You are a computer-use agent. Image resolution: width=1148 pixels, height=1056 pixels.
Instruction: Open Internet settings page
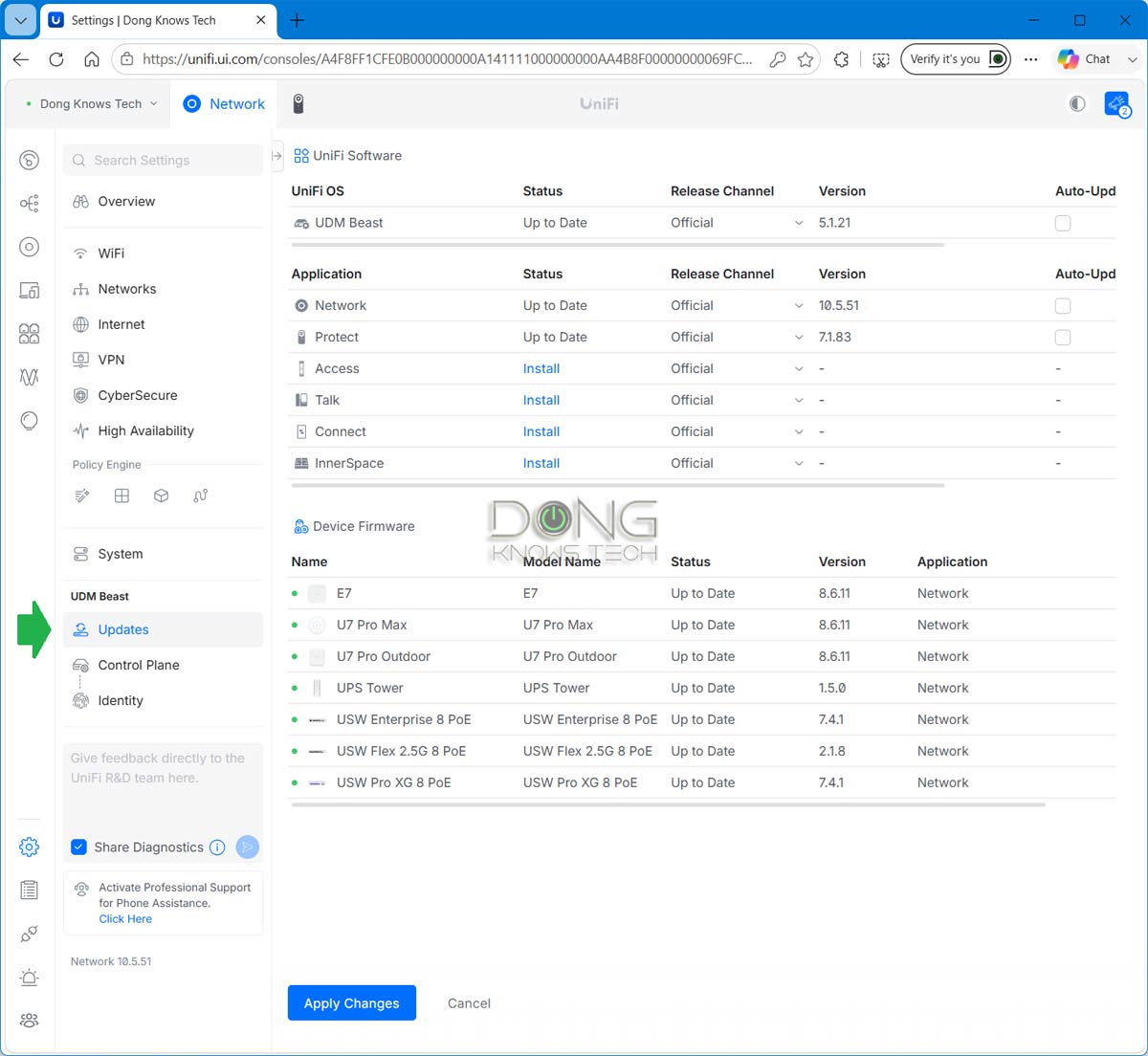tap(163, 323)
